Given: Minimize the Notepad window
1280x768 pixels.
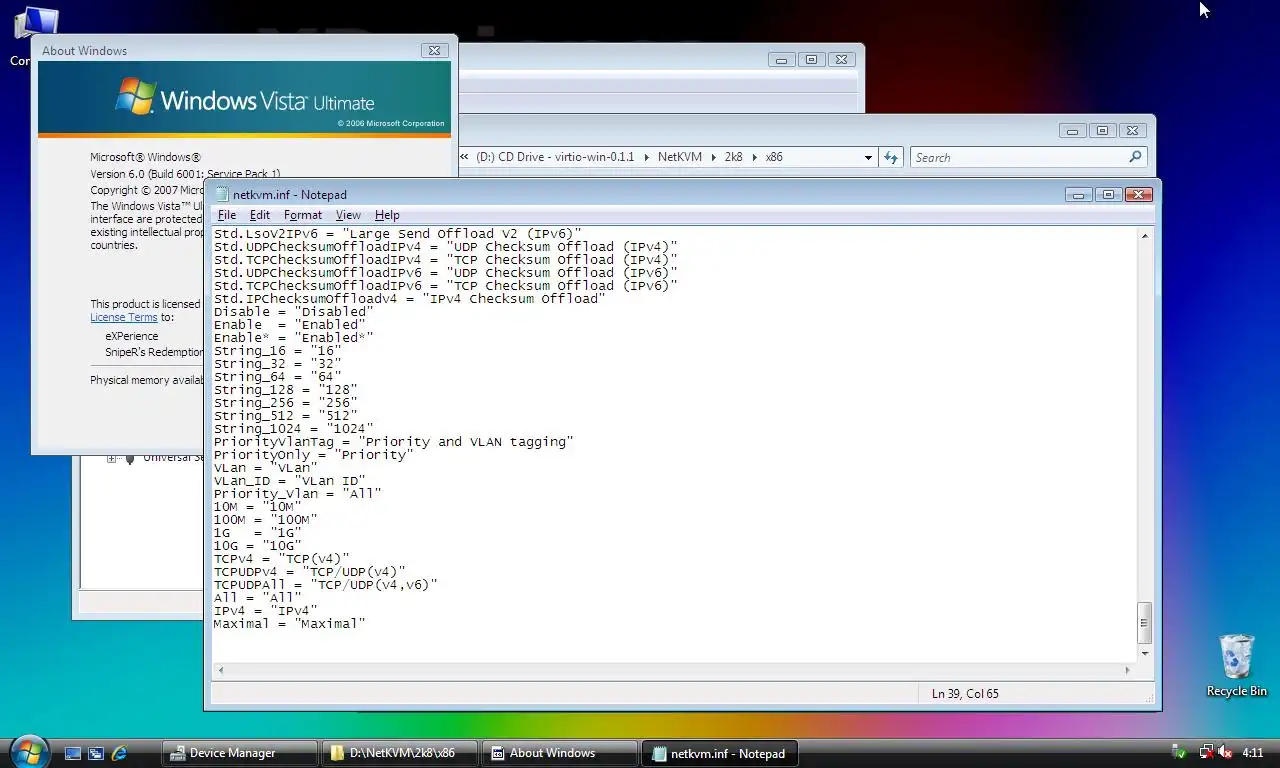Looking at the screenshot, I should pos(1078,194).
